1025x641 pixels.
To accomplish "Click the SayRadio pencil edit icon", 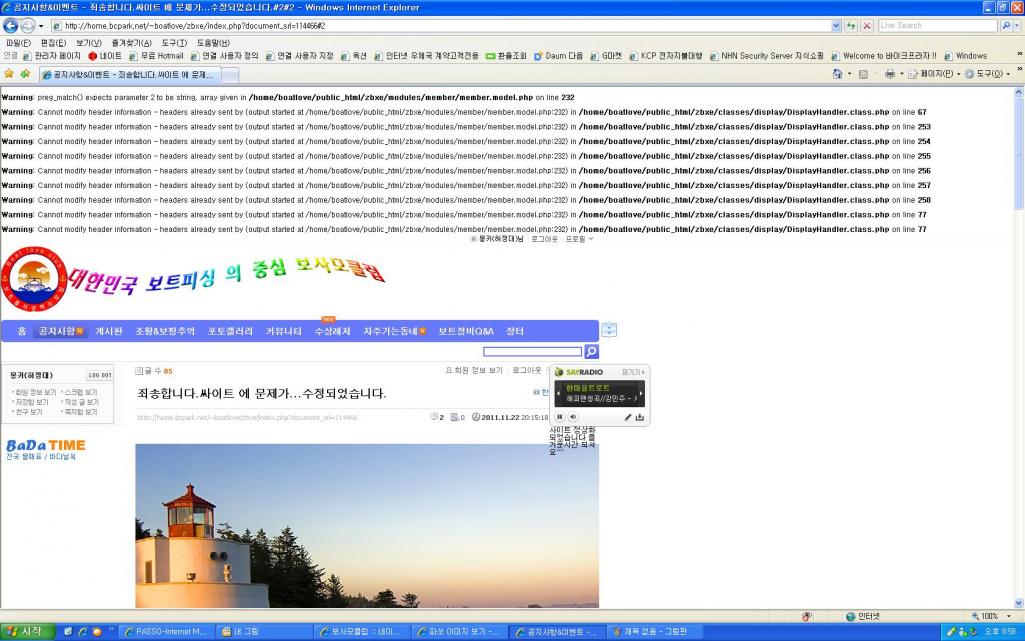I will (x=628, y=417).
